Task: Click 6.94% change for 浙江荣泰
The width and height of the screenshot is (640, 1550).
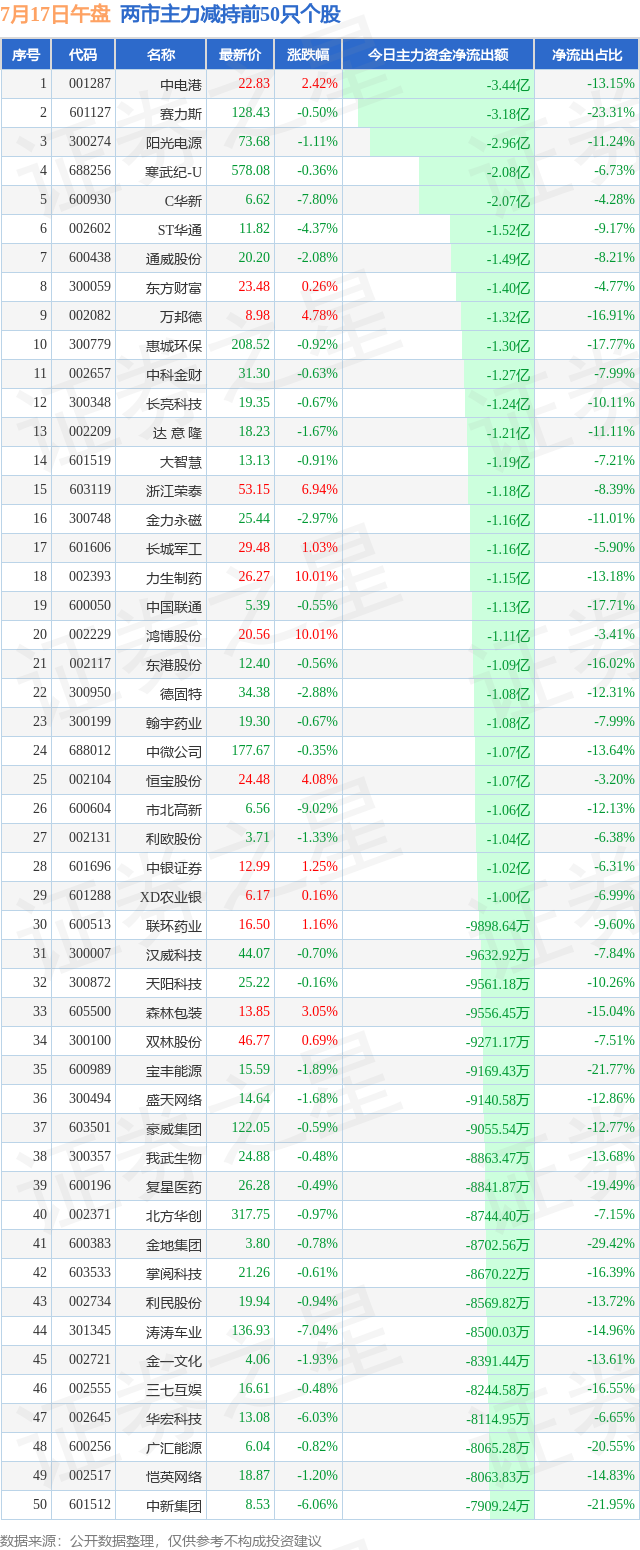Action: (x=320, y=490)
